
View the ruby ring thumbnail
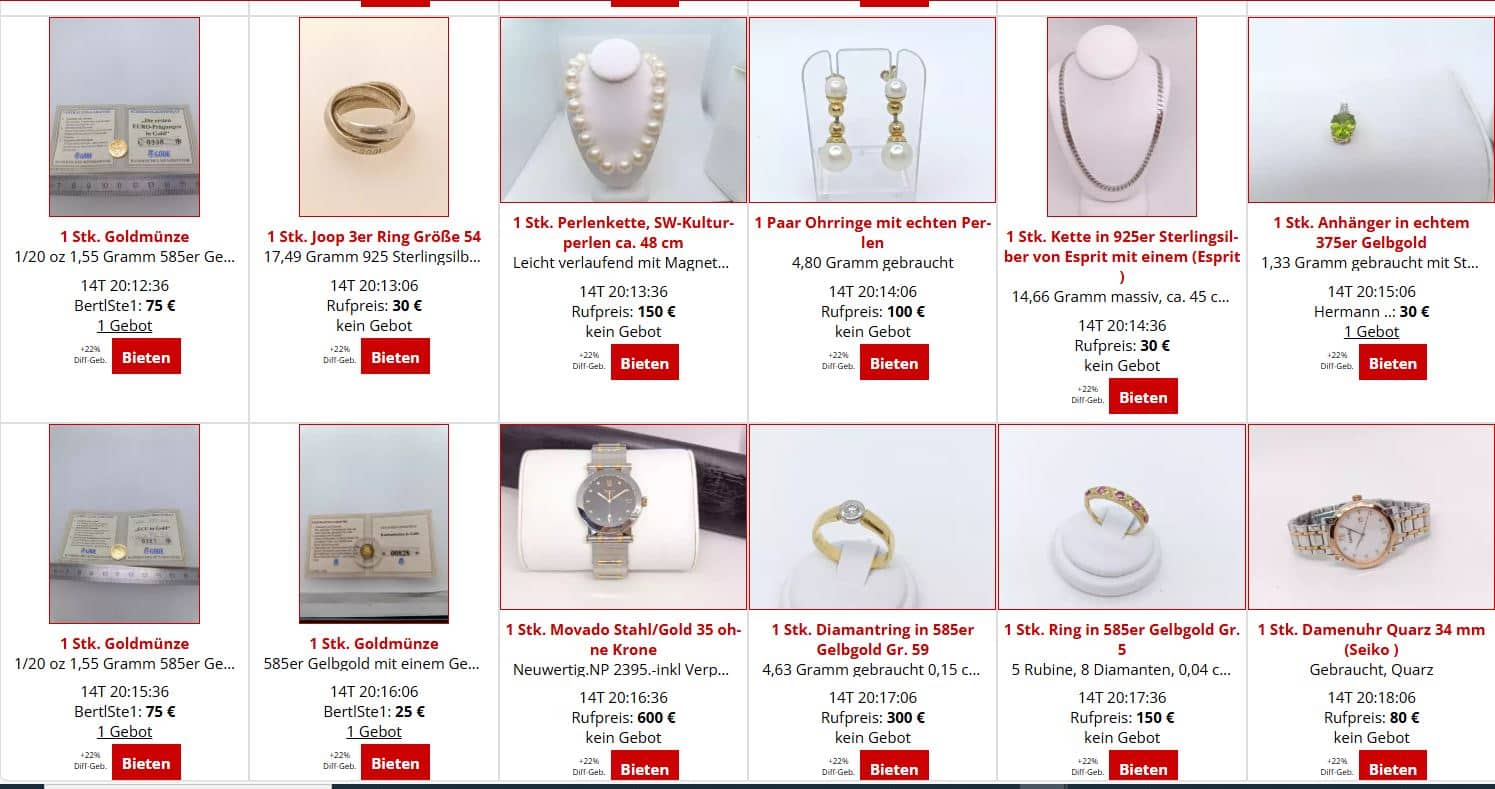(x=1122, y=517)
